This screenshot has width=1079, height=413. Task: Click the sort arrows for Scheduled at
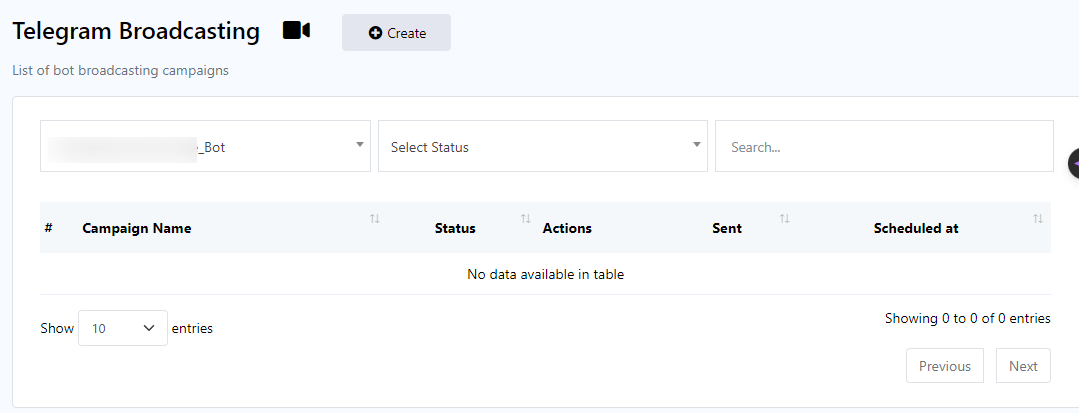click(1038, 219)
